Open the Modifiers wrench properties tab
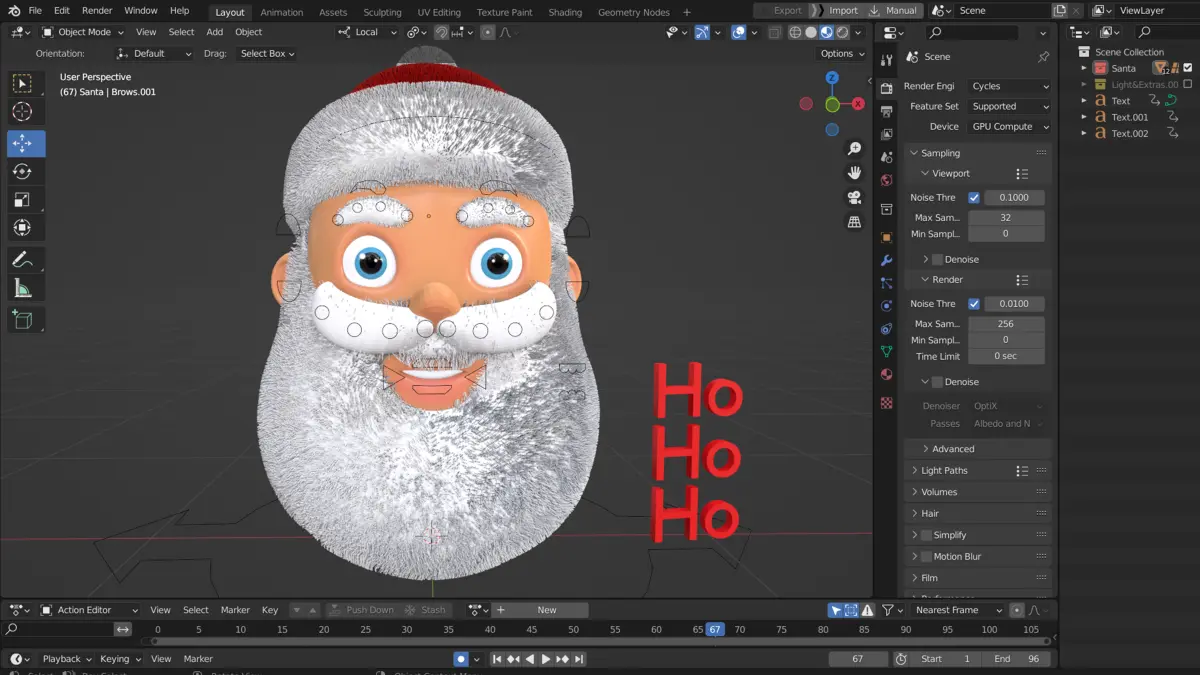The width and height of the screenshot is (1200, 675). click(x=886, y=261)
